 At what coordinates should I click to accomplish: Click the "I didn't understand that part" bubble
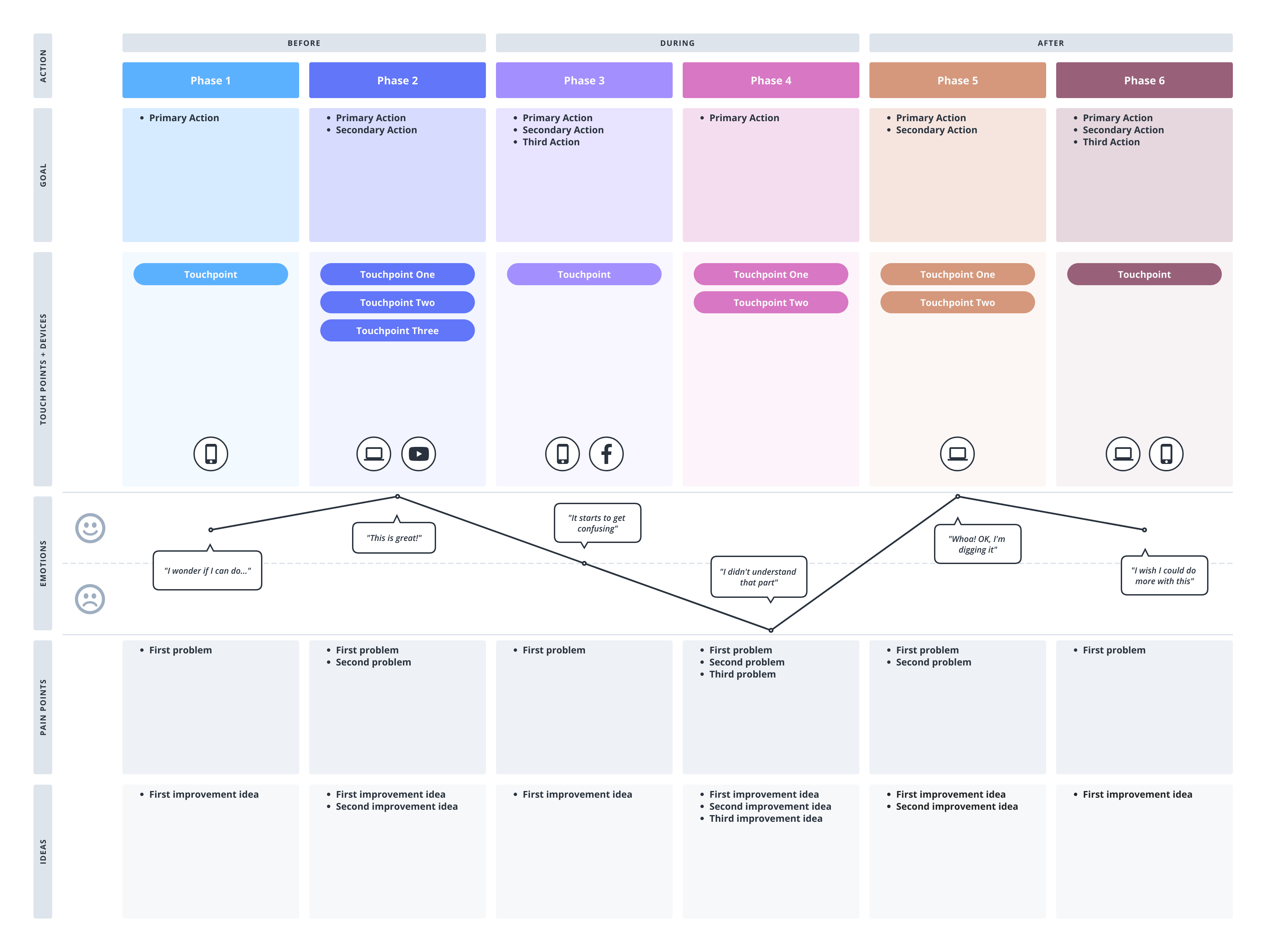tap(759, 577)
